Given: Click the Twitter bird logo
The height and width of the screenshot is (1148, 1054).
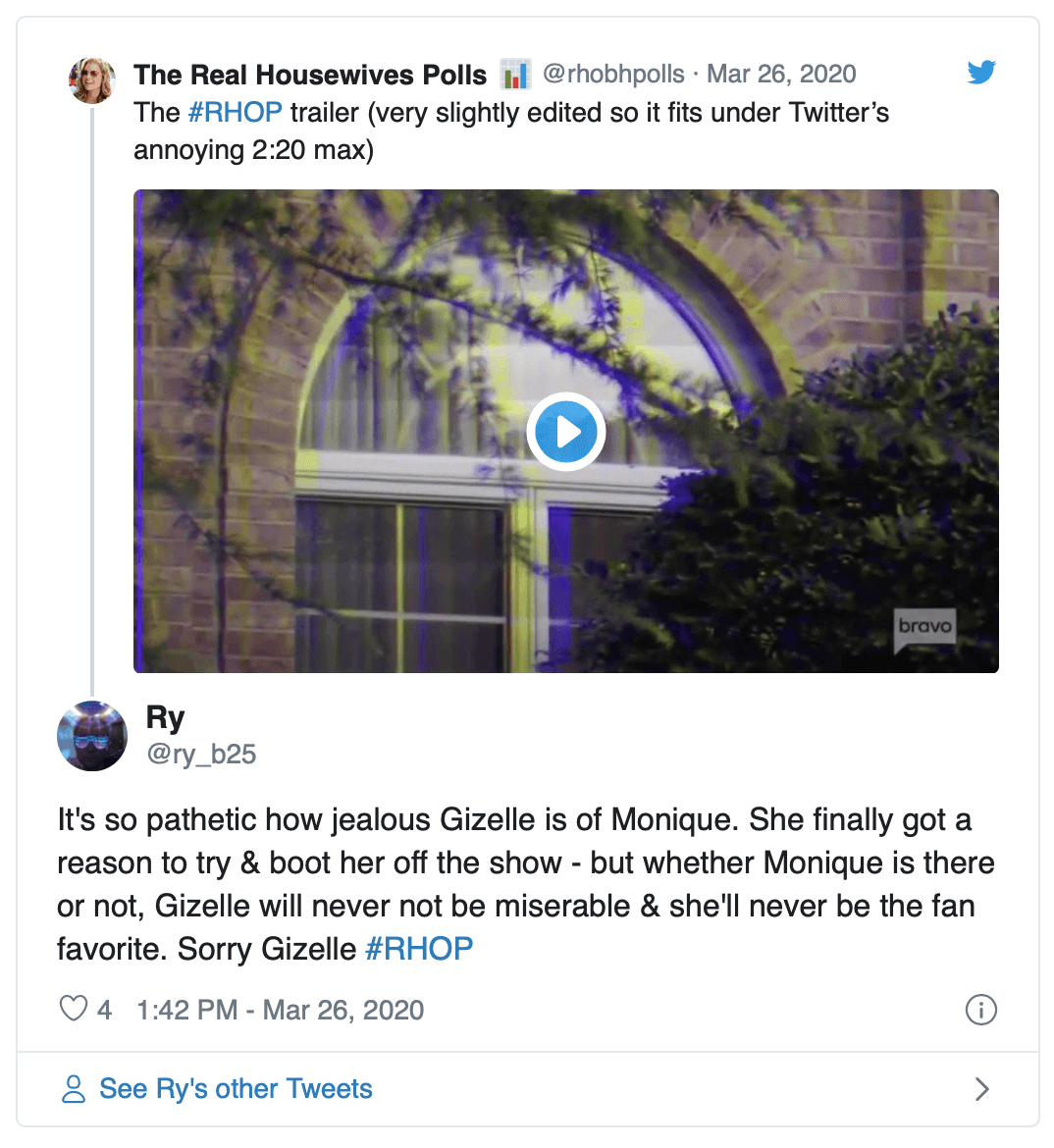Looking at the screenshot, I should click(981, 73).
